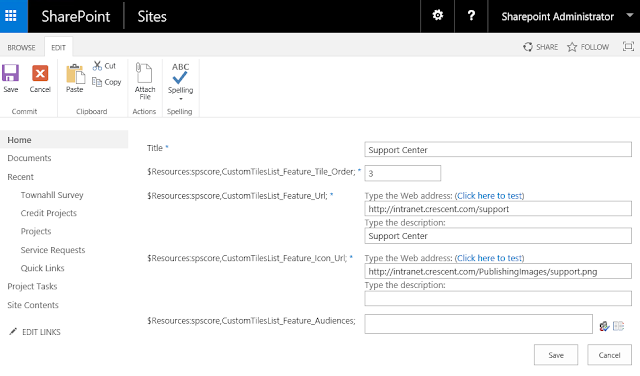The height and width of the screenshot is (376, 640).
Task: Click the ribbon Save disk icon
Action: click(x=11, y=73)
